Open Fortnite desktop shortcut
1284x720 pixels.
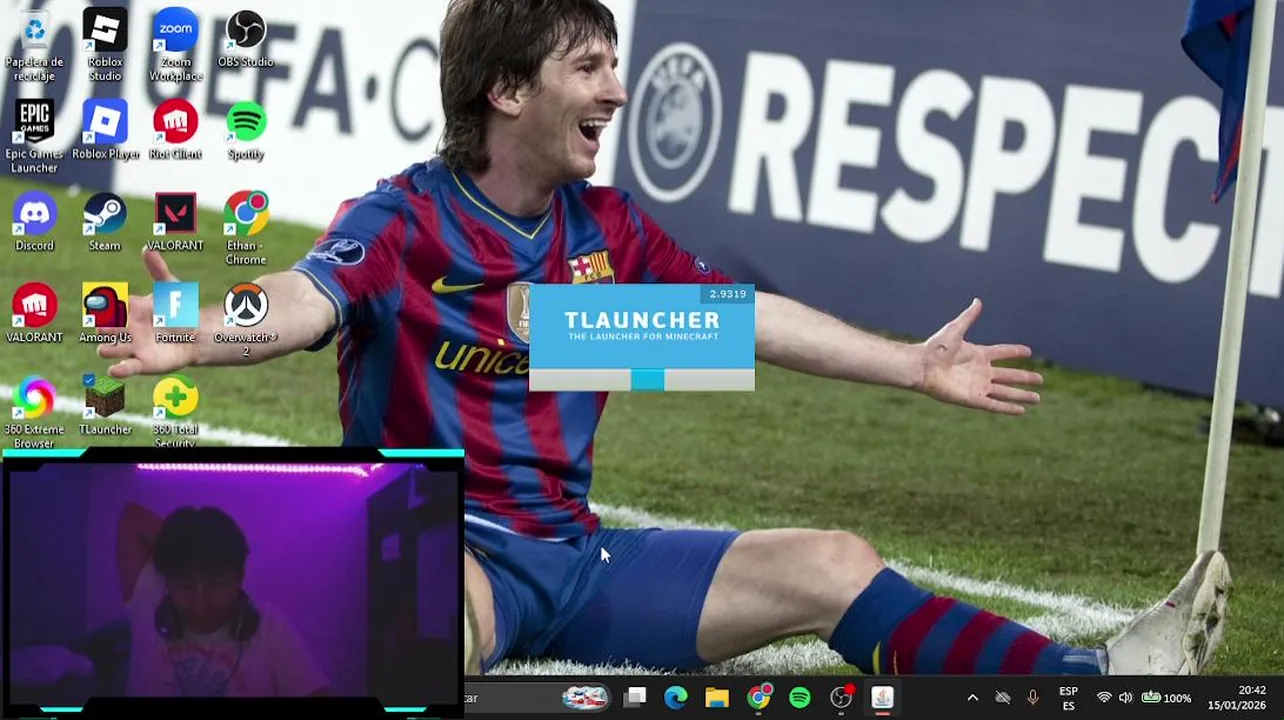(175, 314)
